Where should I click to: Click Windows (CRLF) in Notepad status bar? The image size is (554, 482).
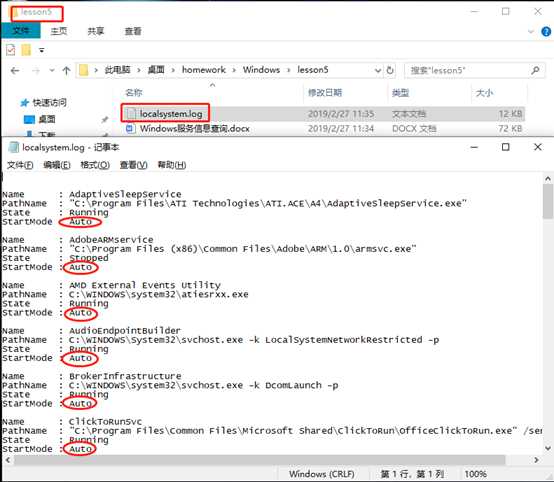click(x=322, y=474)
